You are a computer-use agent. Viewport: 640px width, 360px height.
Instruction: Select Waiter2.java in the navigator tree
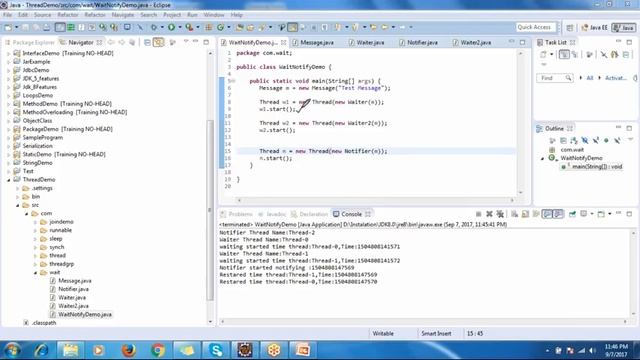(x=73, y=306)
